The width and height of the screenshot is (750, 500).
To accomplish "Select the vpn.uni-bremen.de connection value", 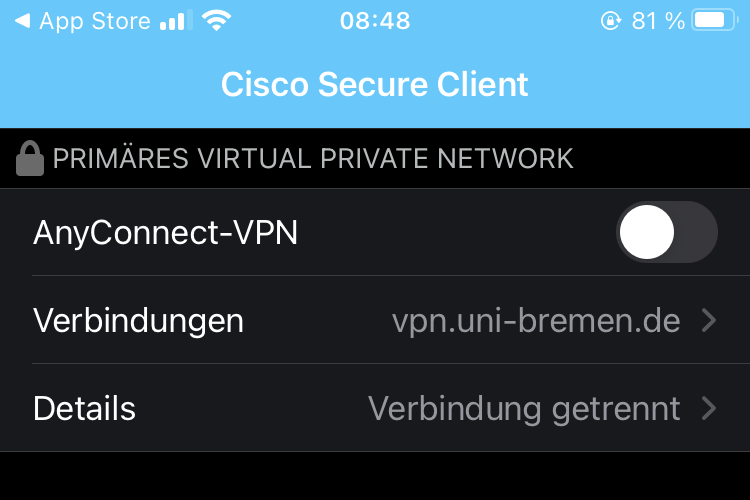I will click(x=536, y=321).
